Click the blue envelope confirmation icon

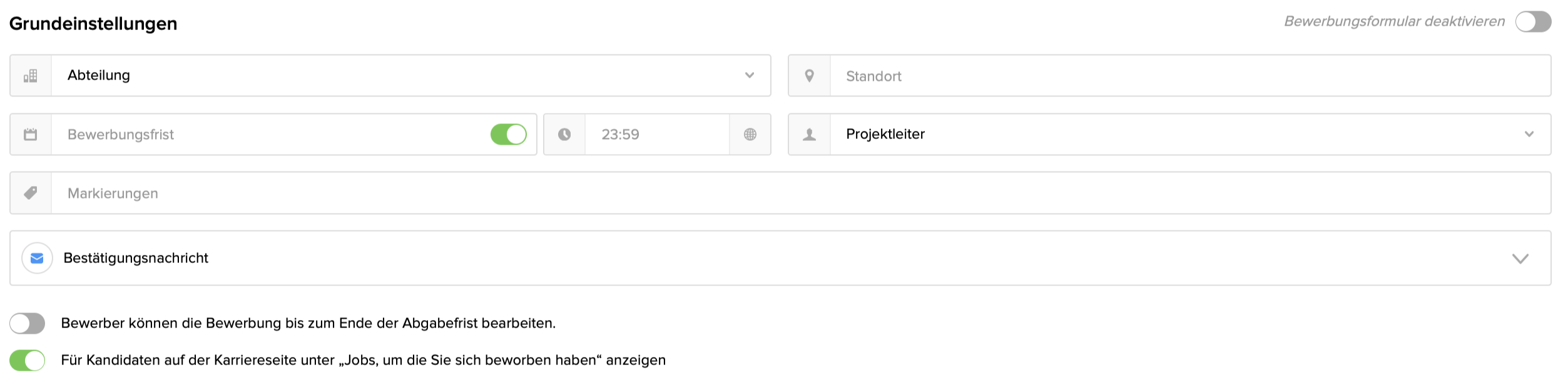tap(37, 258)
